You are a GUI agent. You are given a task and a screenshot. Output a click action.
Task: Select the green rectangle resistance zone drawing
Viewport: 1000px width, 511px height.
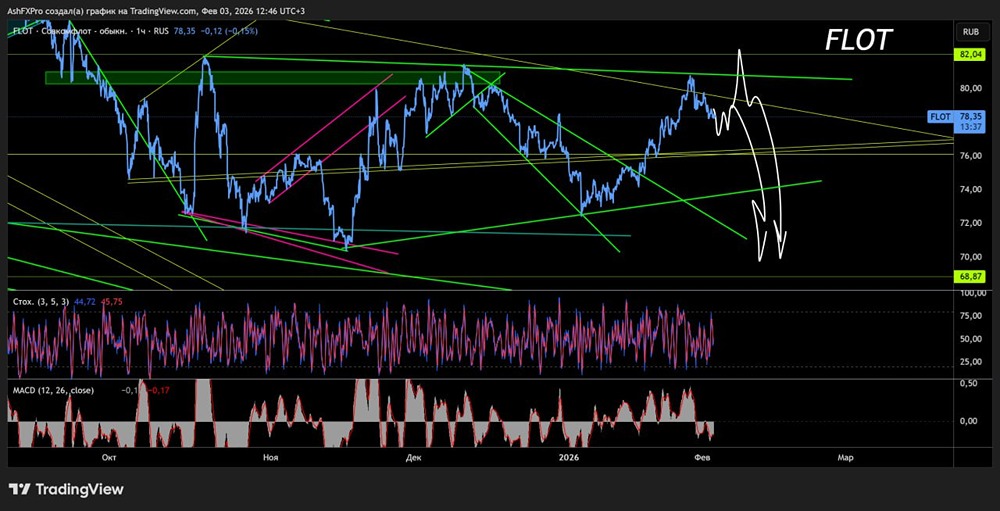coord(273,78)
